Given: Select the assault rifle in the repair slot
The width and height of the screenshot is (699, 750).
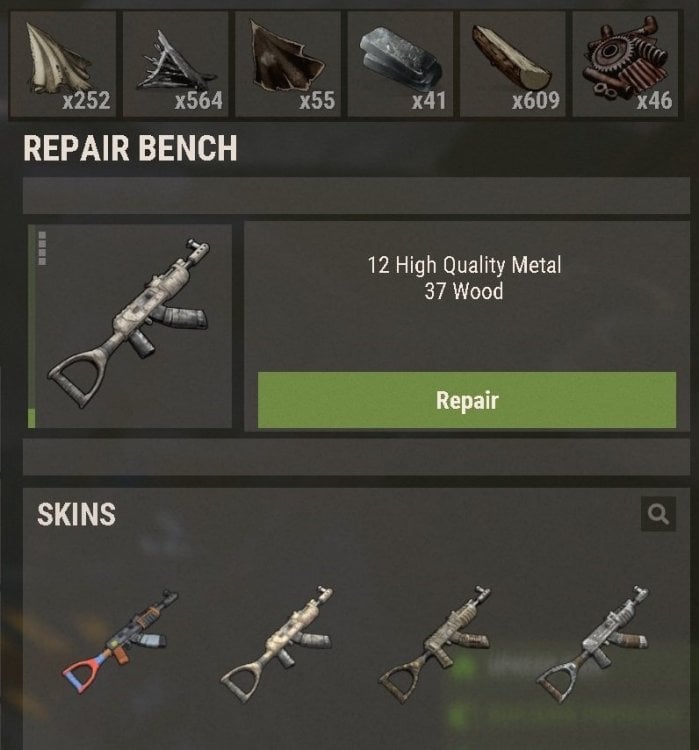Looking at the screenshot, I should 130,326.
